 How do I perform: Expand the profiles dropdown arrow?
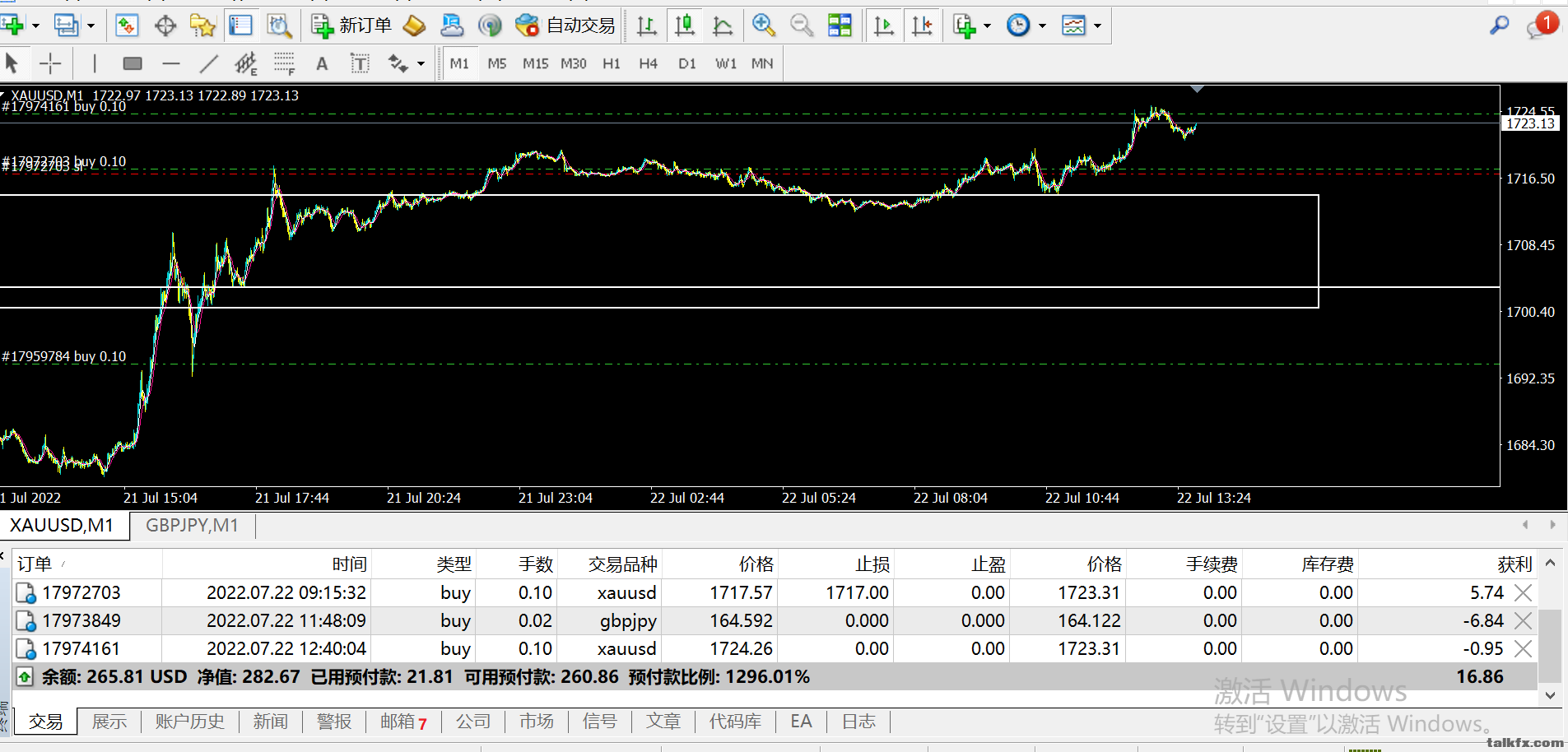91,26
